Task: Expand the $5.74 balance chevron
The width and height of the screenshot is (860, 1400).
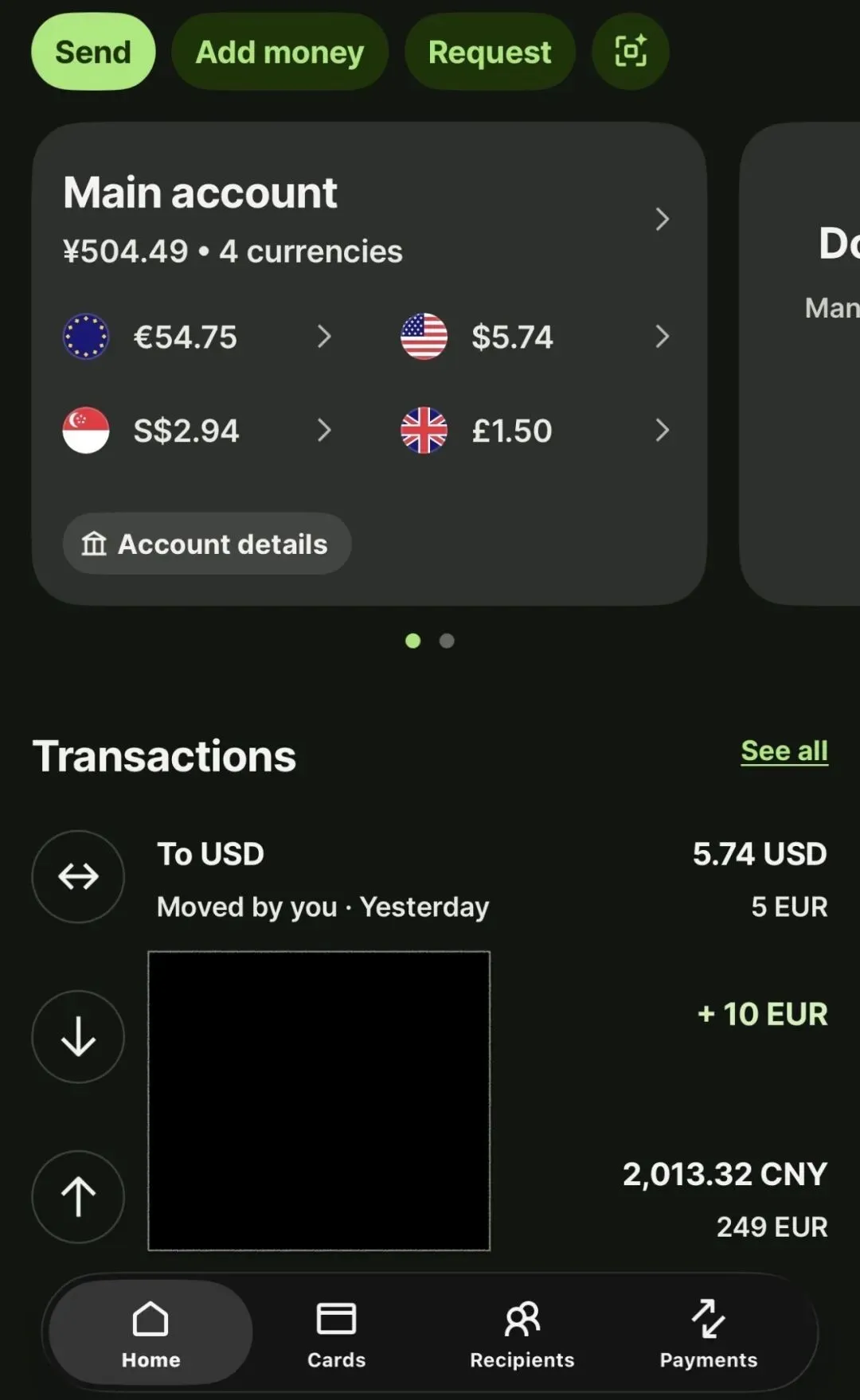Action: [662, 337]
